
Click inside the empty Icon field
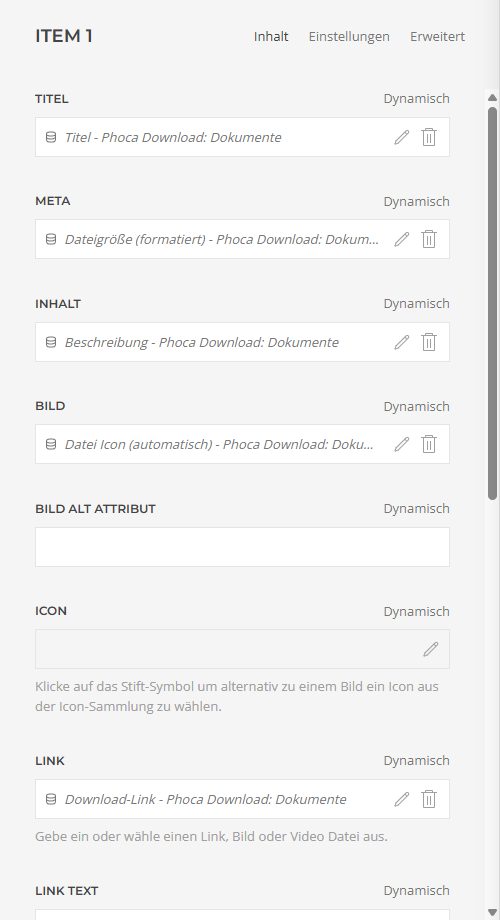(242, 649)
